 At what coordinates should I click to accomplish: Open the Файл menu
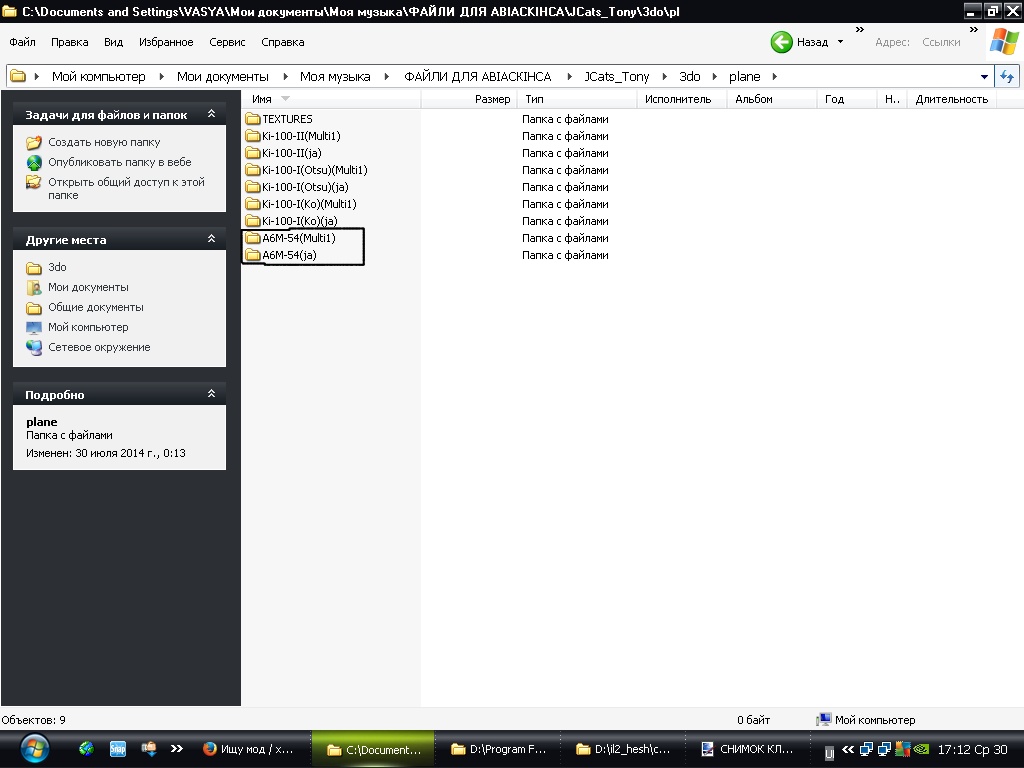coord(22,42)
